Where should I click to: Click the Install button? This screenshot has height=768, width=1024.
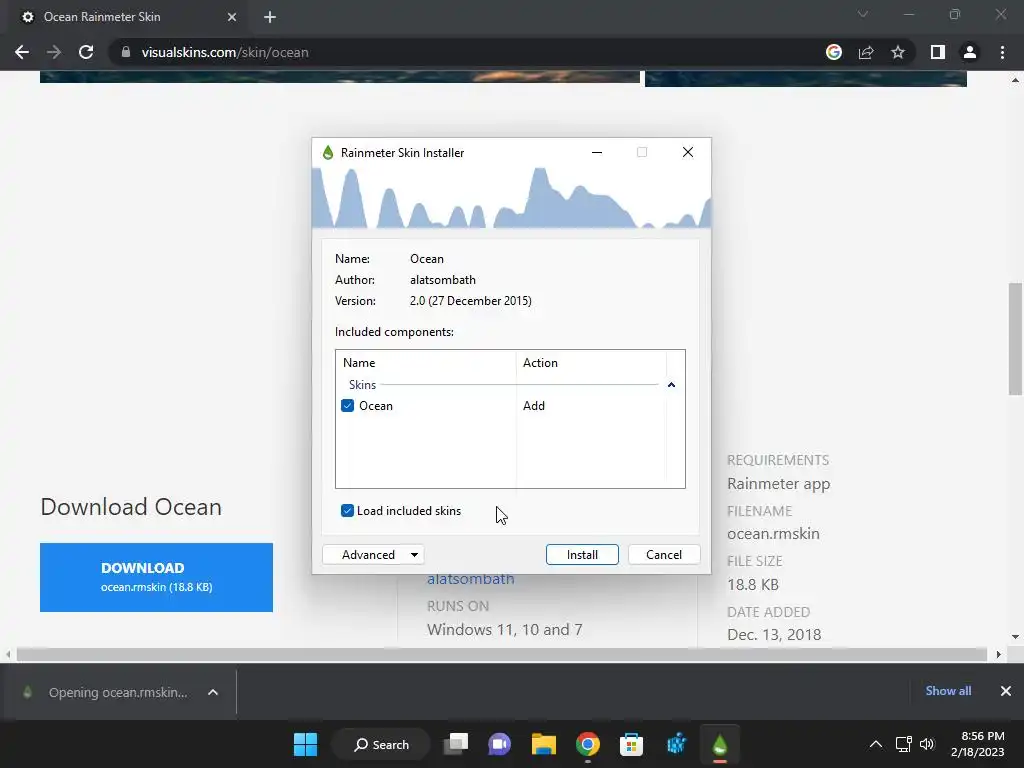coord(582,554)
